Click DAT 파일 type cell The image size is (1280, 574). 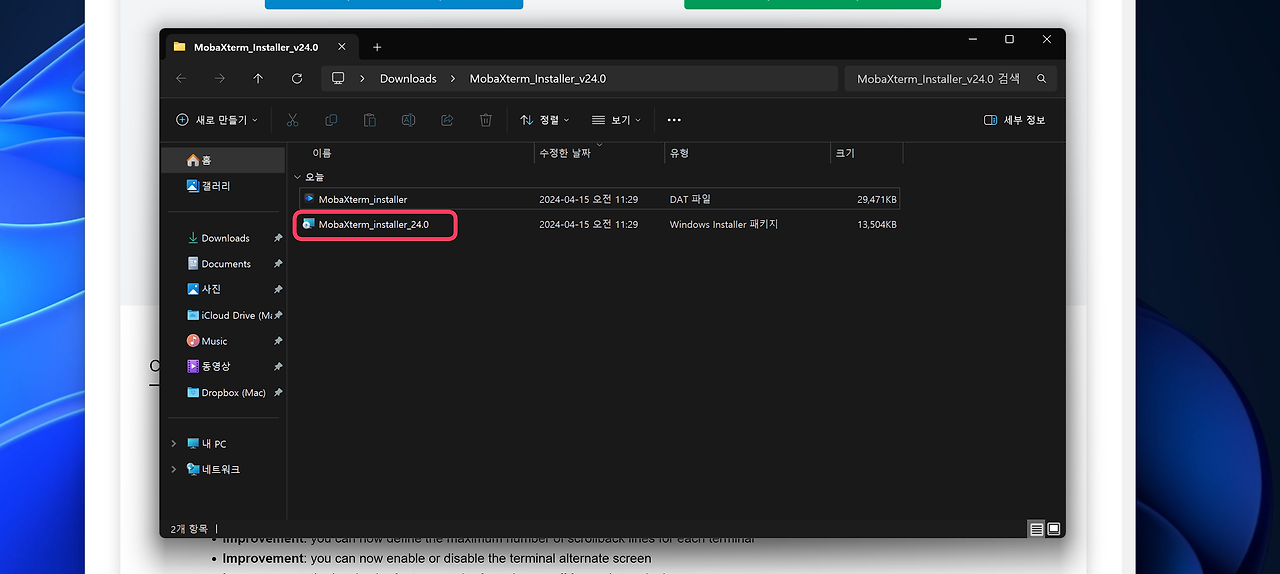coord(690,199)
